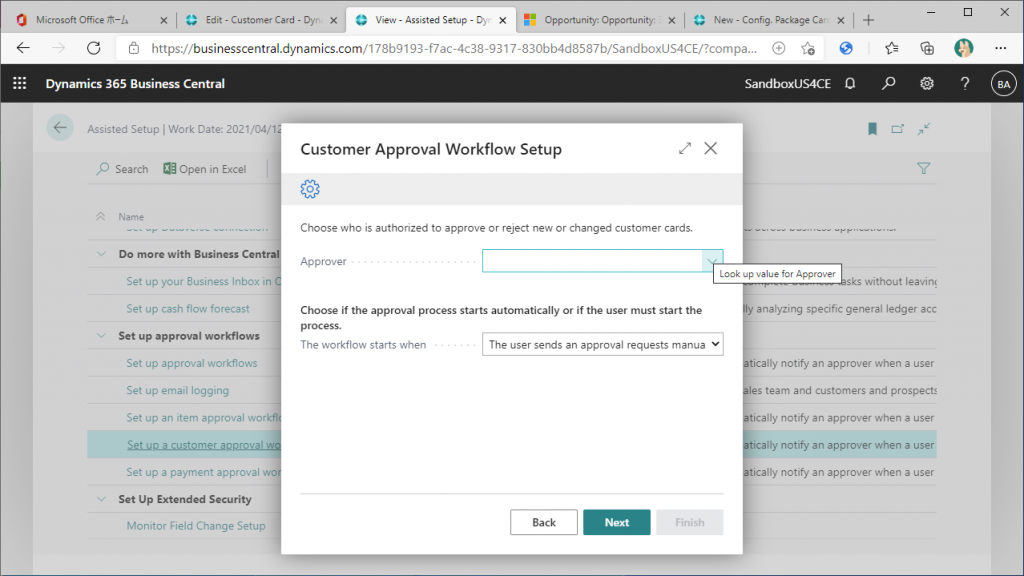The image size is (1024, 576).
Task: Open Business Central search magnifier
Action: pyautogui.click(x=888, y=84)
